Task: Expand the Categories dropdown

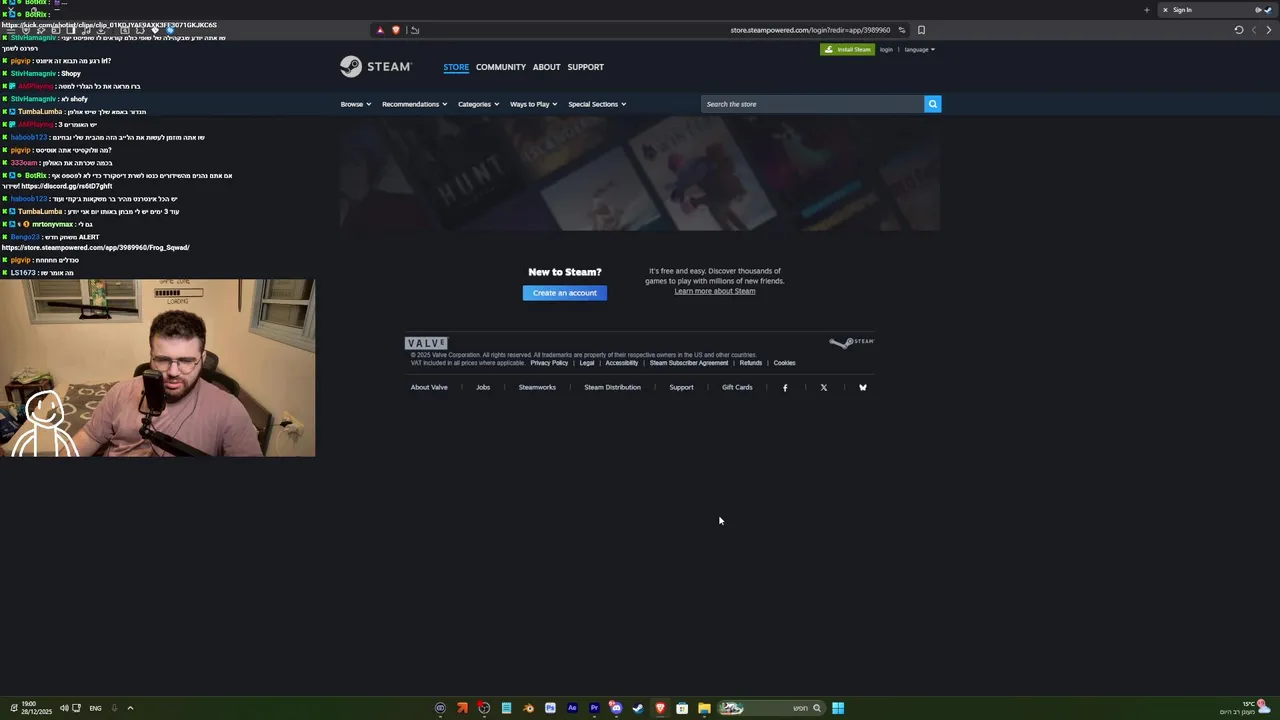Action: pyautogui.click(x=478, y=104)
